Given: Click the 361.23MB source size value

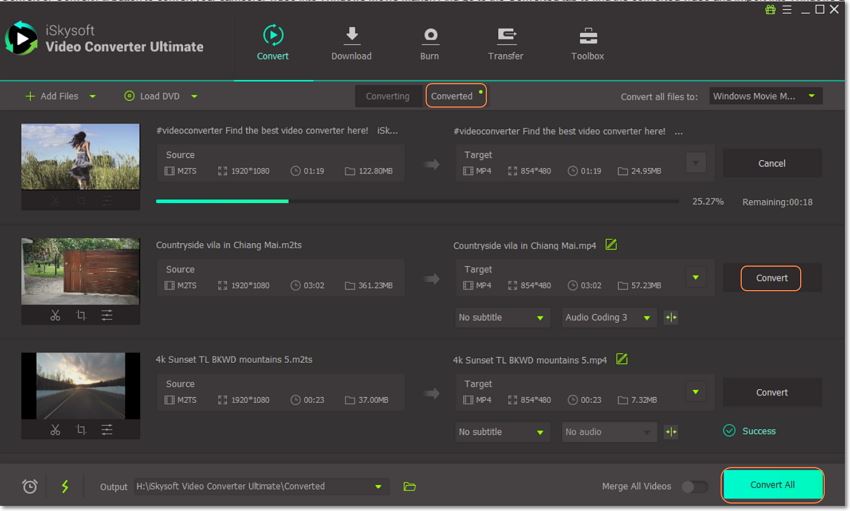Looking at the screenshot, I should click(x=375, y=285).
